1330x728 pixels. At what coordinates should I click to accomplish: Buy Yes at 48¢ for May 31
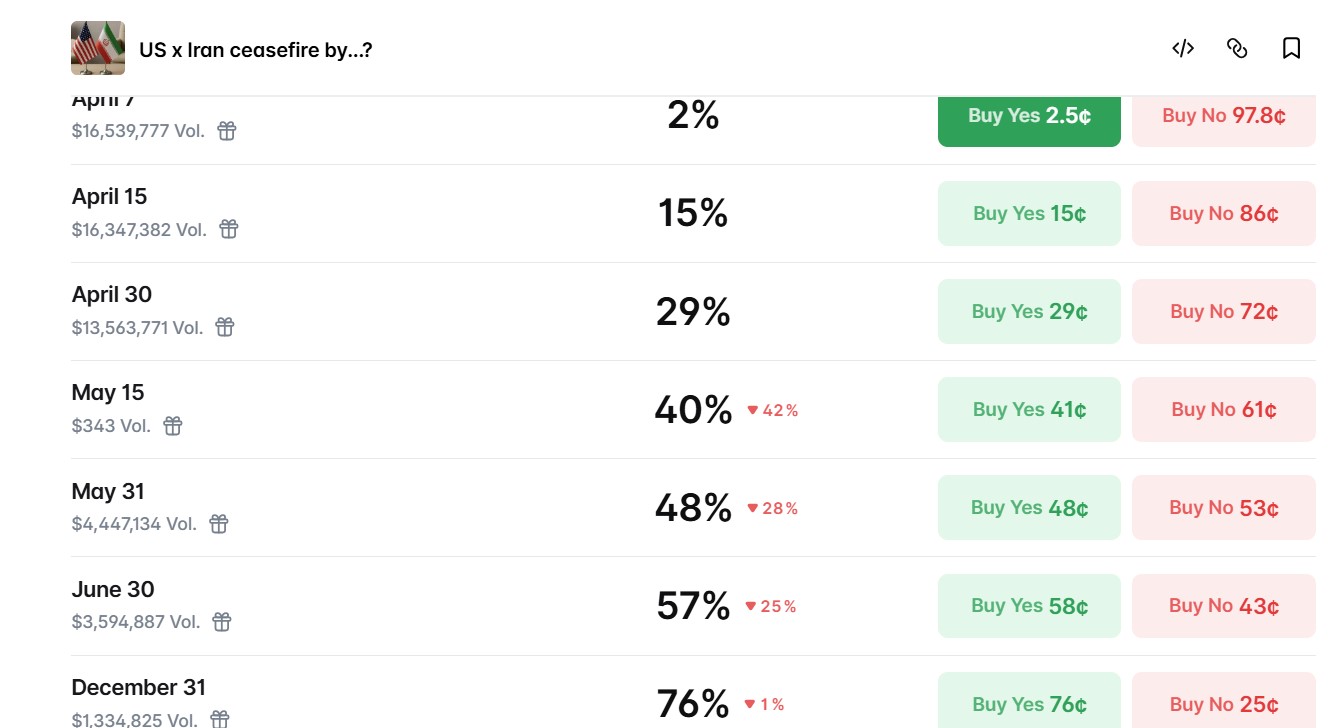(x=1029, y=507)
